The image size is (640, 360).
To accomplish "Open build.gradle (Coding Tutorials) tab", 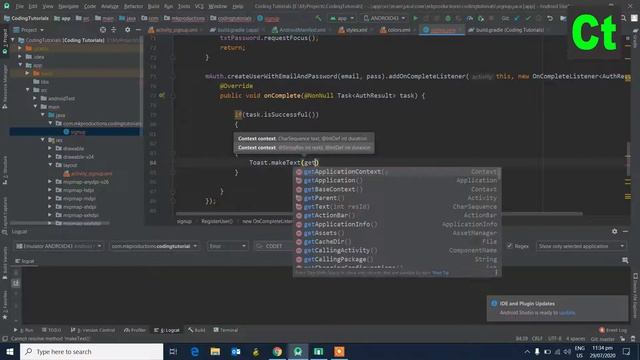I will click(x=506, y=30).
